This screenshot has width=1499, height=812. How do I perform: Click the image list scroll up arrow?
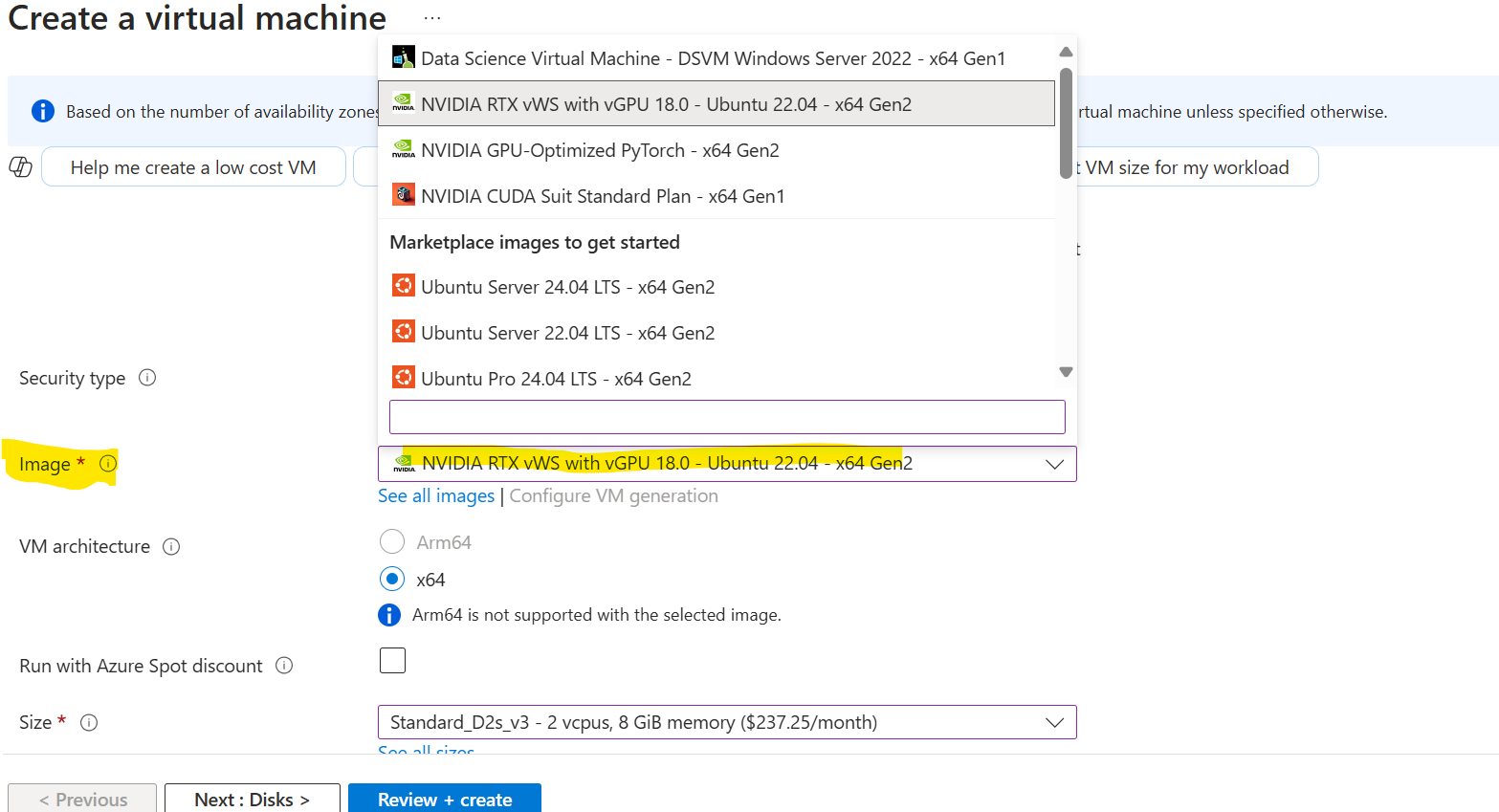tap(1066, 52)
